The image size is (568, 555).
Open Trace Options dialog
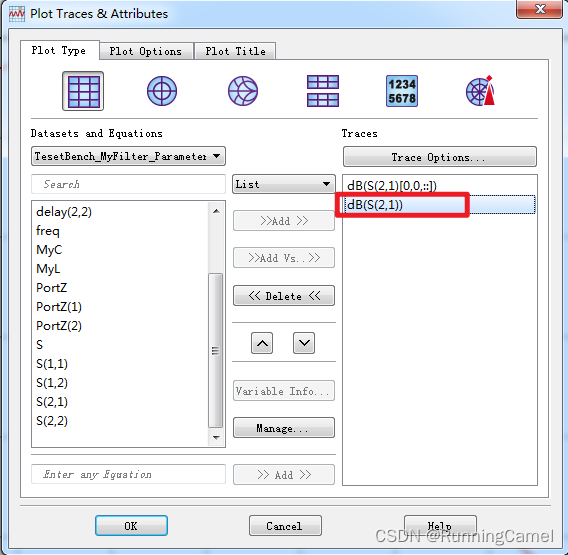[x=439, y=157]
